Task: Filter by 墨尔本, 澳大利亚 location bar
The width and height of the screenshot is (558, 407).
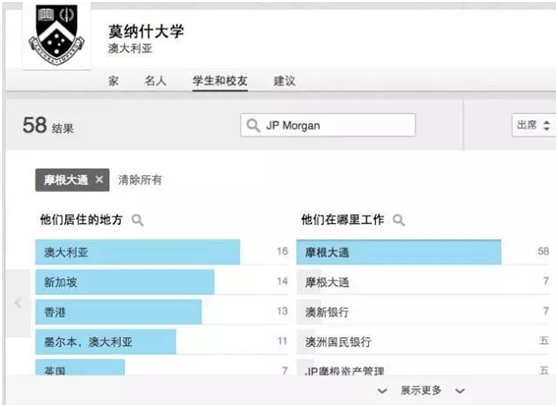Action: coord(105,342)
